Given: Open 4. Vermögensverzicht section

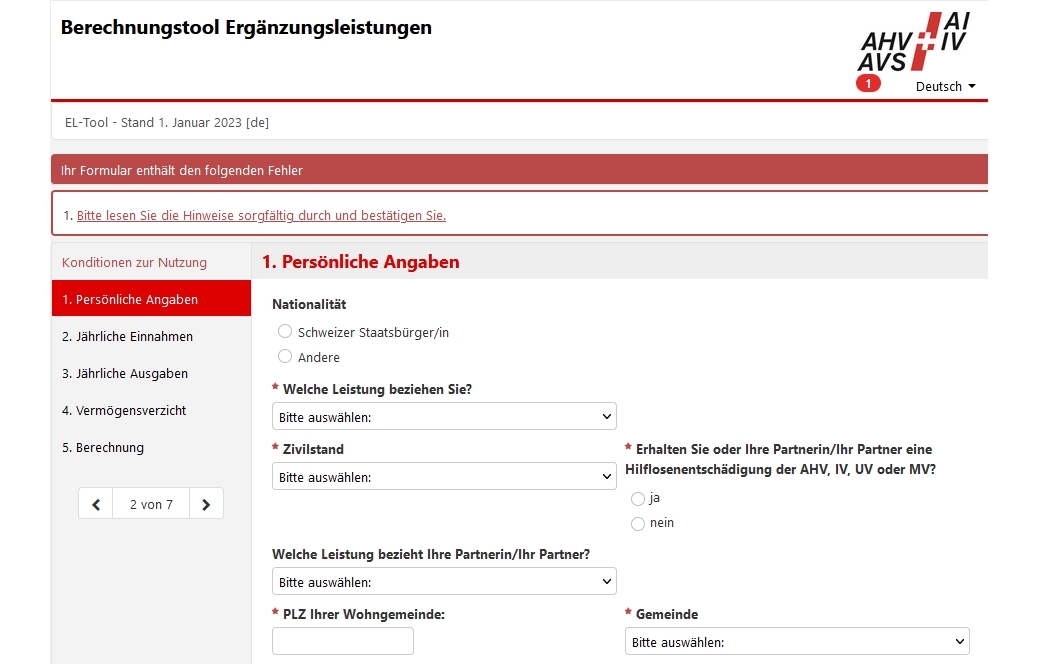Looking at the screenshot, I should tap(124, 411).
